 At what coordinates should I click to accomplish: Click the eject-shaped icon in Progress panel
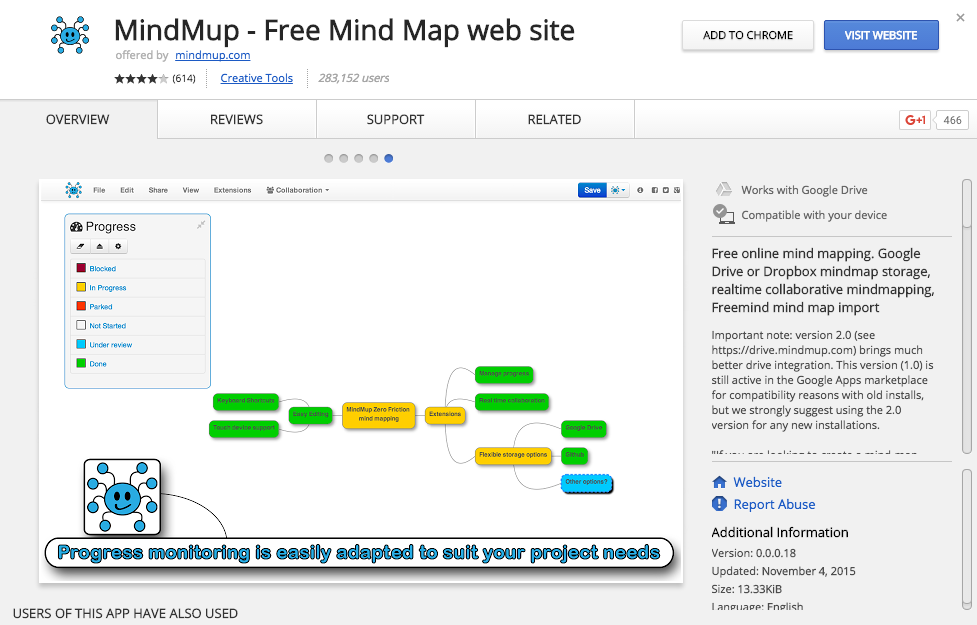(x=99, y=246)
